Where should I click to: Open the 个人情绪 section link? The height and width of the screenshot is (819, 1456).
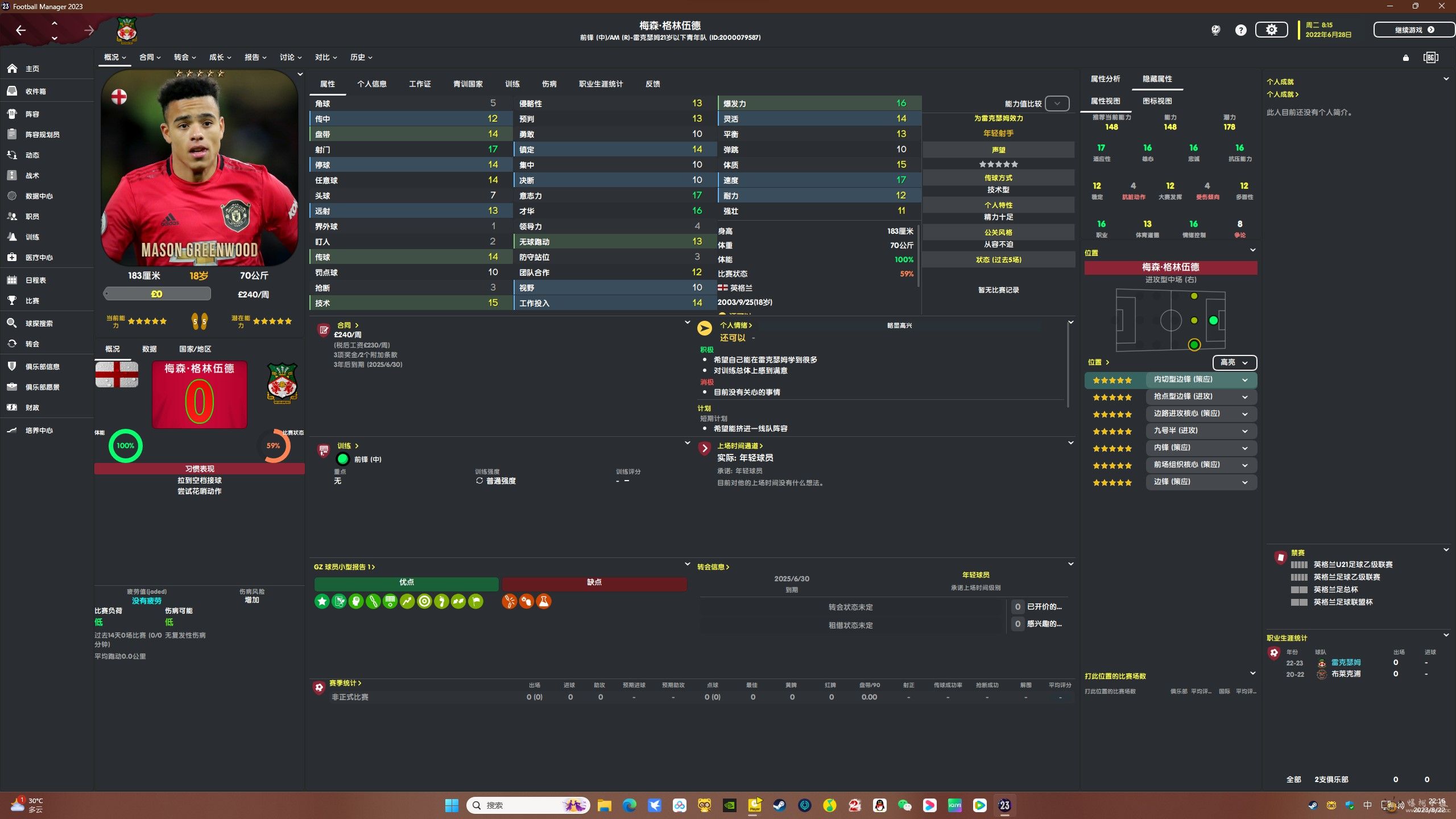[735, 325]
